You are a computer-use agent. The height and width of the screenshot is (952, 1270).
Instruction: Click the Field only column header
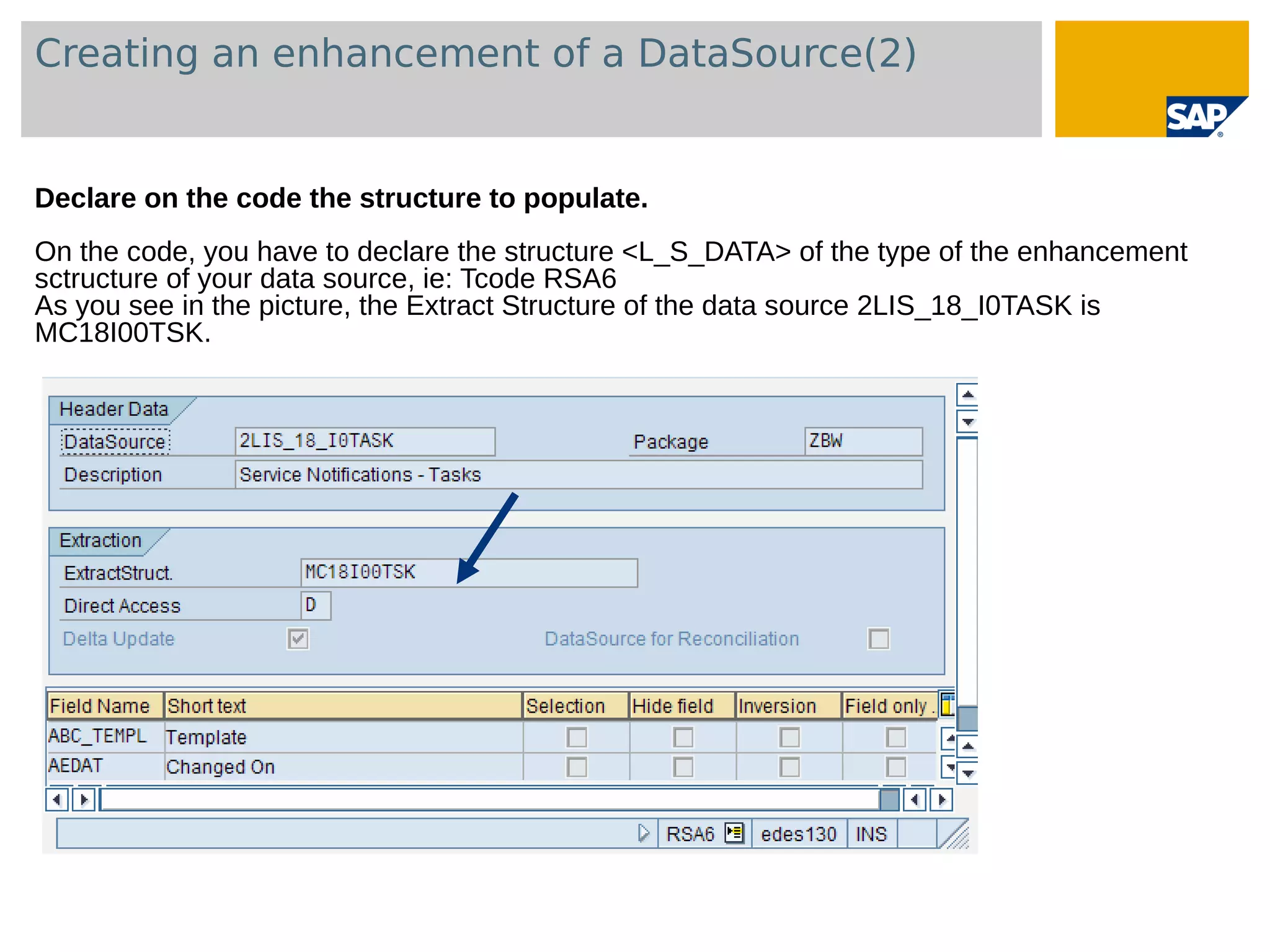click(890, 706)
